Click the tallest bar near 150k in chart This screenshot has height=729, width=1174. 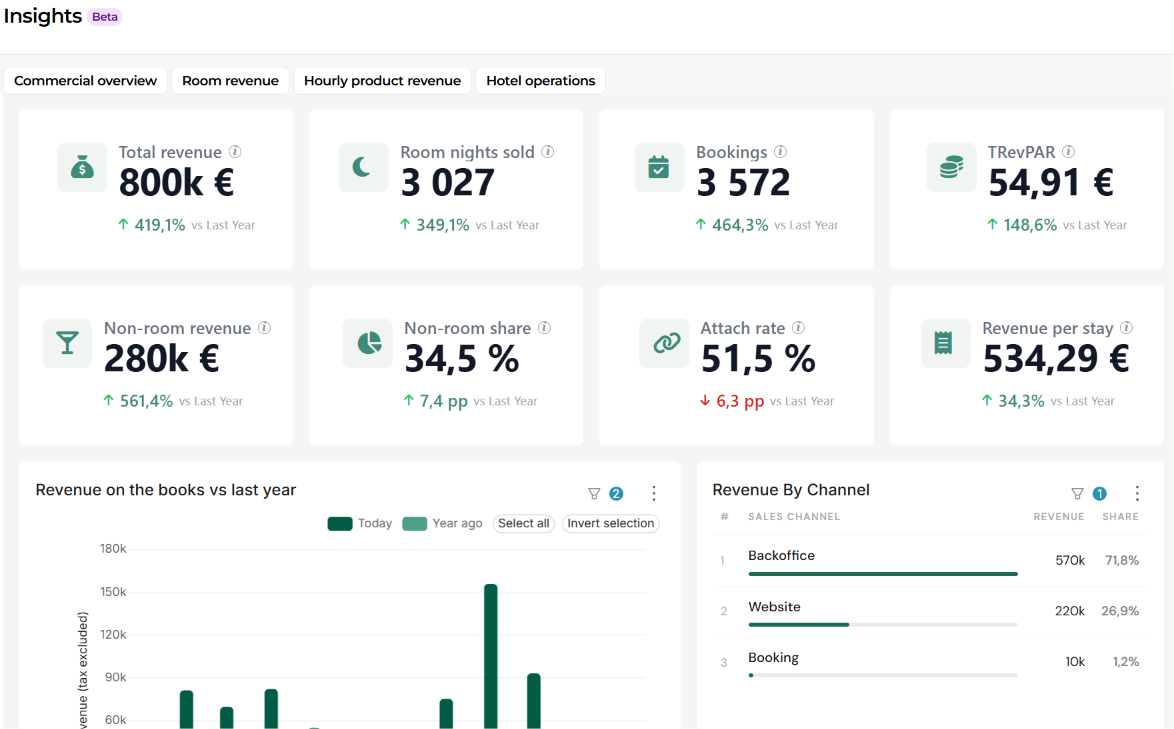(x=490, y=656)
